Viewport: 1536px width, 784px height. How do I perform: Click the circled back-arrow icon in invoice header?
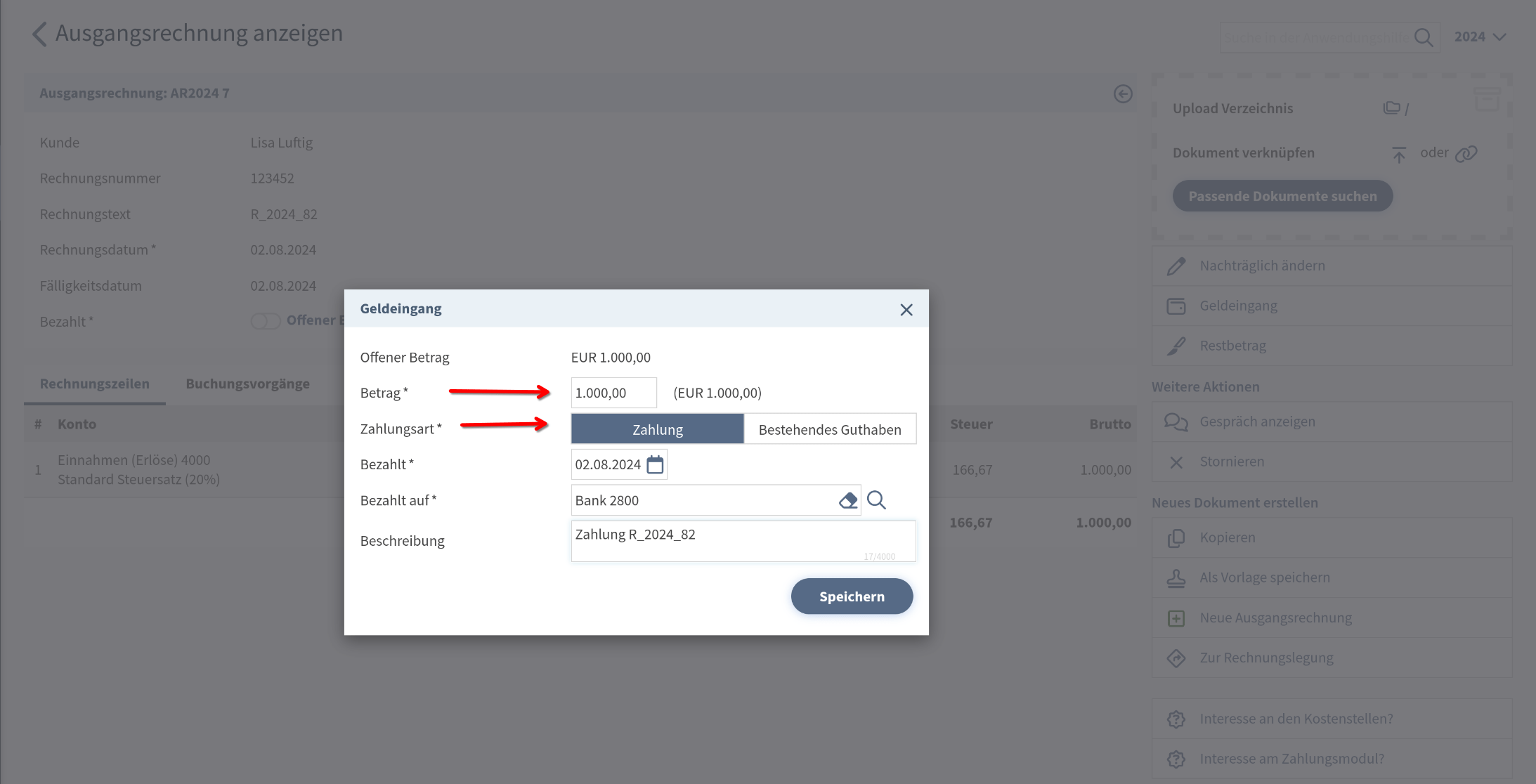[1123, 93]
